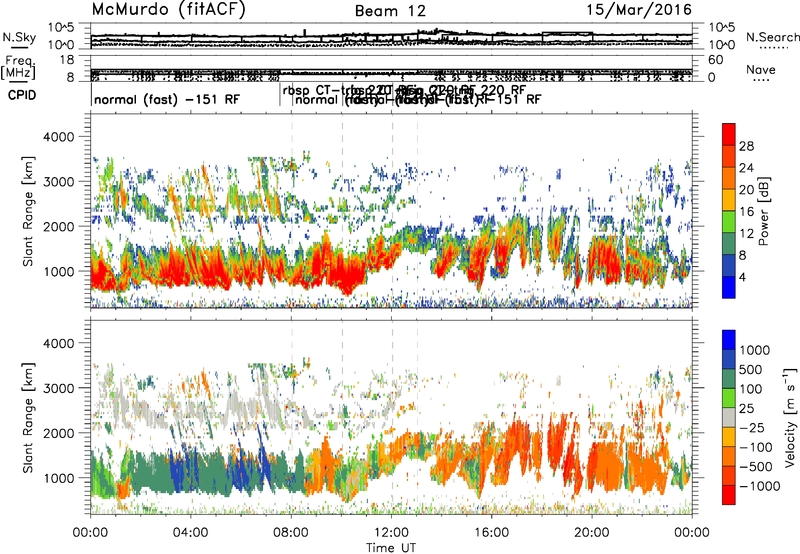
Task: Click the 2000 km tick on the velocity panel
Action: point(61,433)
